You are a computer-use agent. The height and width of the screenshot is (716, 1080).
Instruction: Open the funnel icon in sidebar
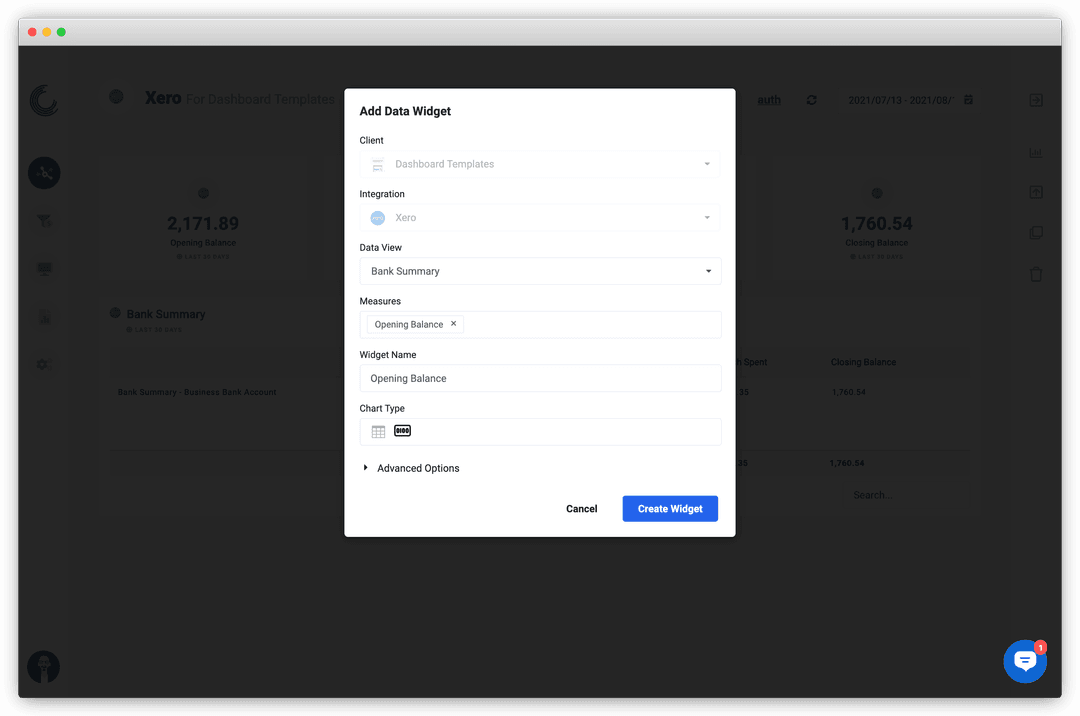point(44,220)
